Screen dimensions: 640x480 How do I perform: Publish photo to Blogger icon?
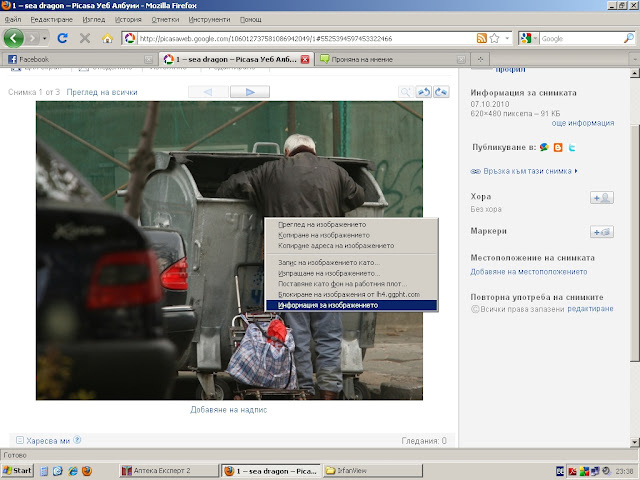tap(558, 147)
